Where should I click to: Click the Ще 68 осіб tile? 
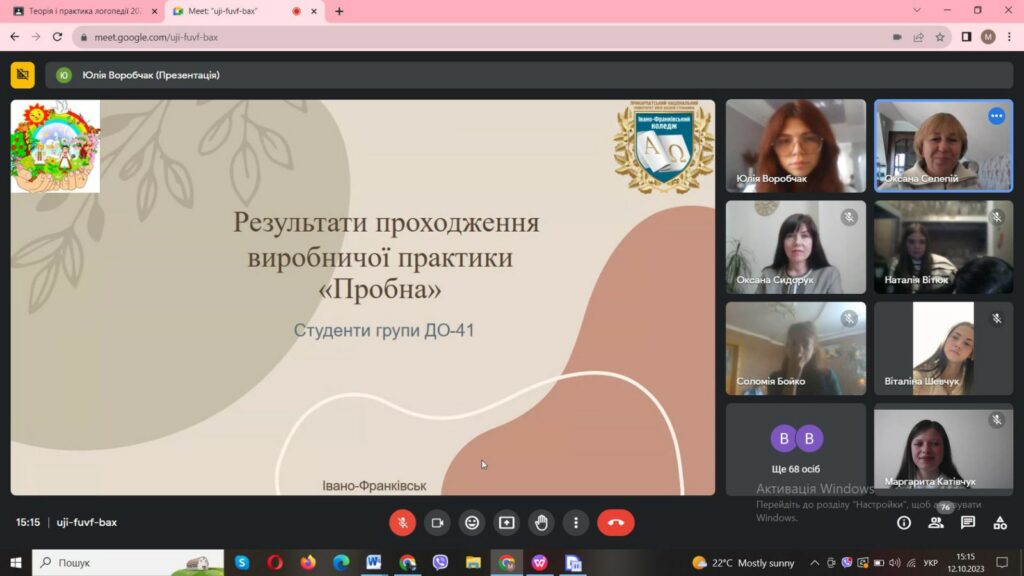[796, 449]
